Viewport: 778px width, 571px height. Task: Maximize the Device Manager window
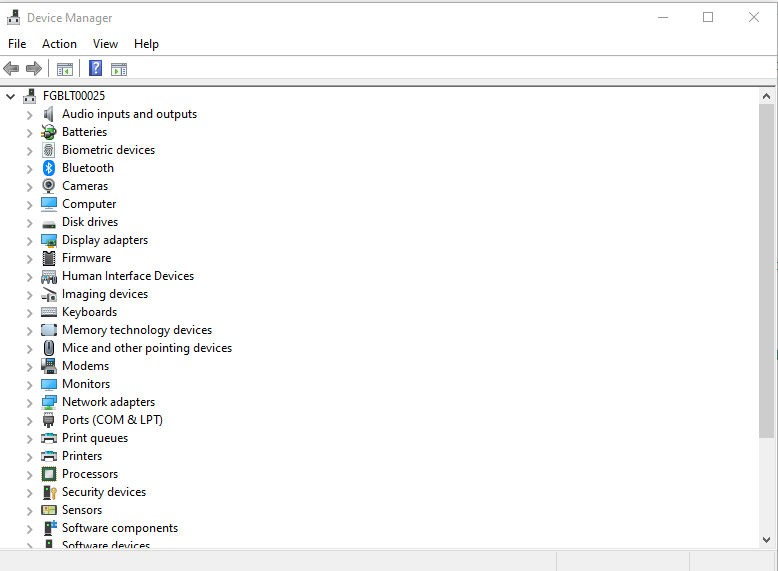pos(708,17)
